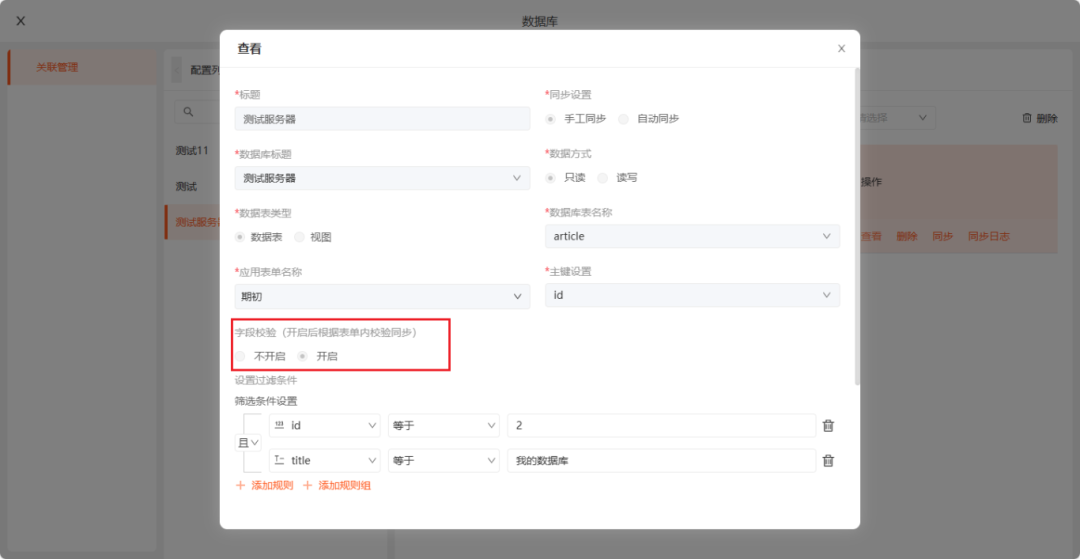Select the highlighted 测试服务器 list item in background

tap(193, 222)
